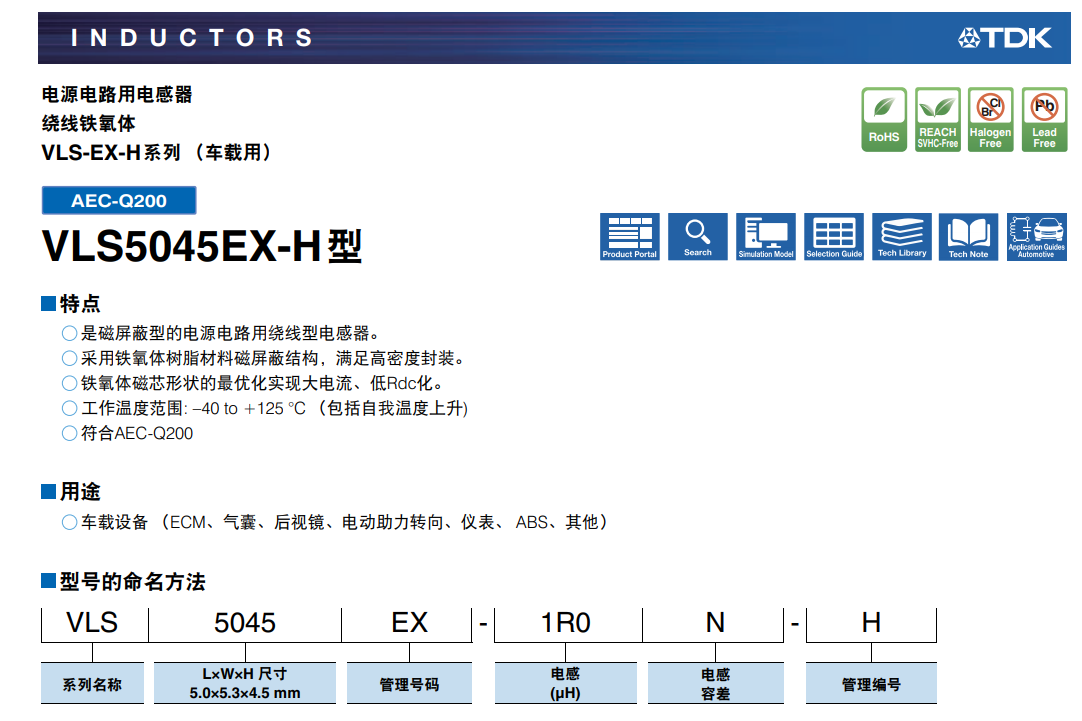Click the INDUCTORS header title
Viewport: 1082px width, 721px height.
[x=192, y=38]
